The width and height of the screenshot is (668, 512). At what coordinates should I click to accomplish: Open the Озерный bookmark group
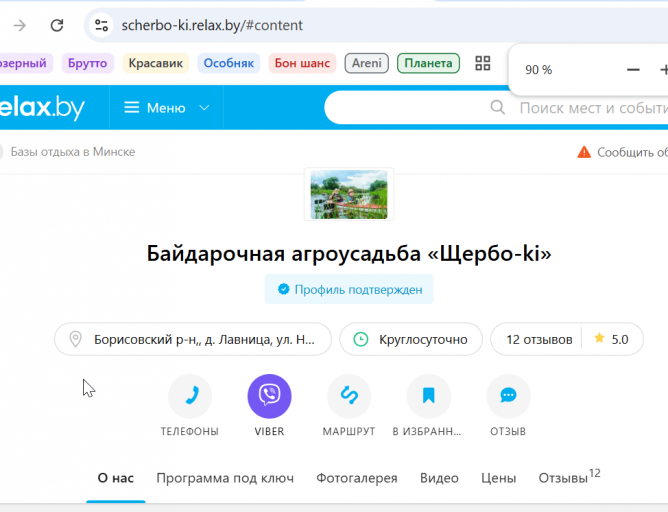tap(24, 63)
